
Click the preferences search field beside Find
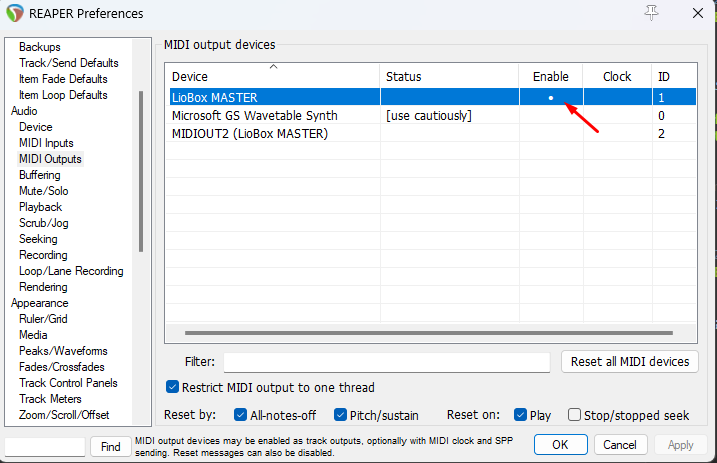point(45,447)
